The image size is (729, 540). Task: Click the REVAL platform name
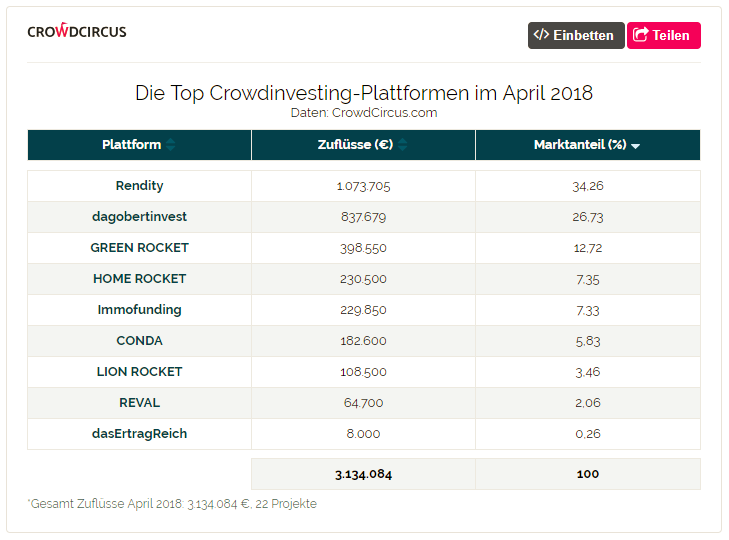point(139,403)
